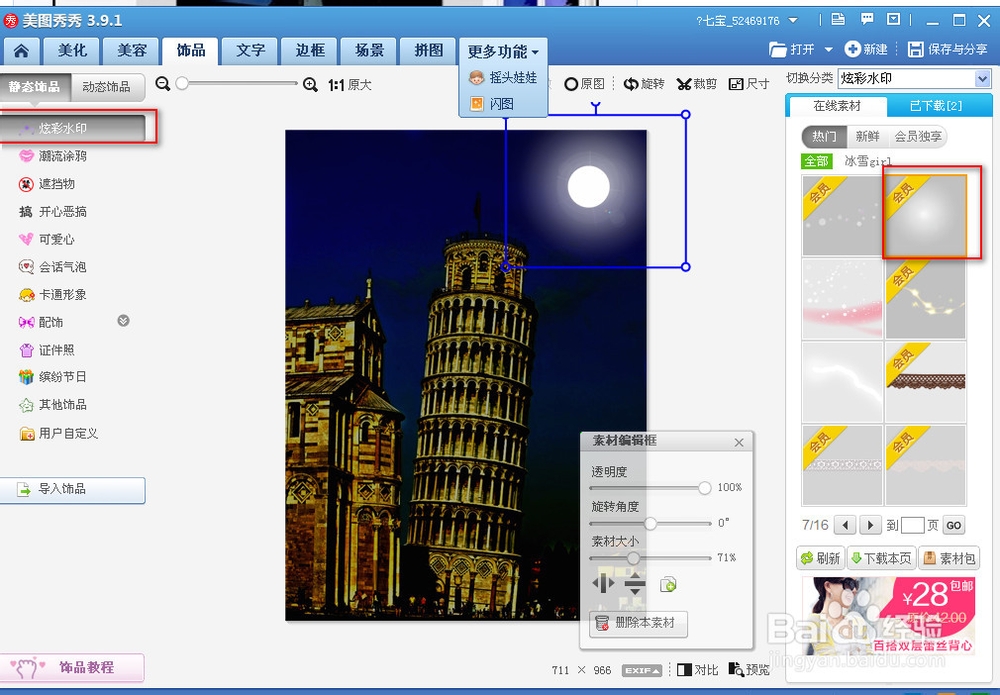The width and height of the screenshot is (1000, 695).
Task: Select 炫彩水印 category
Action: tap(75, 128)
